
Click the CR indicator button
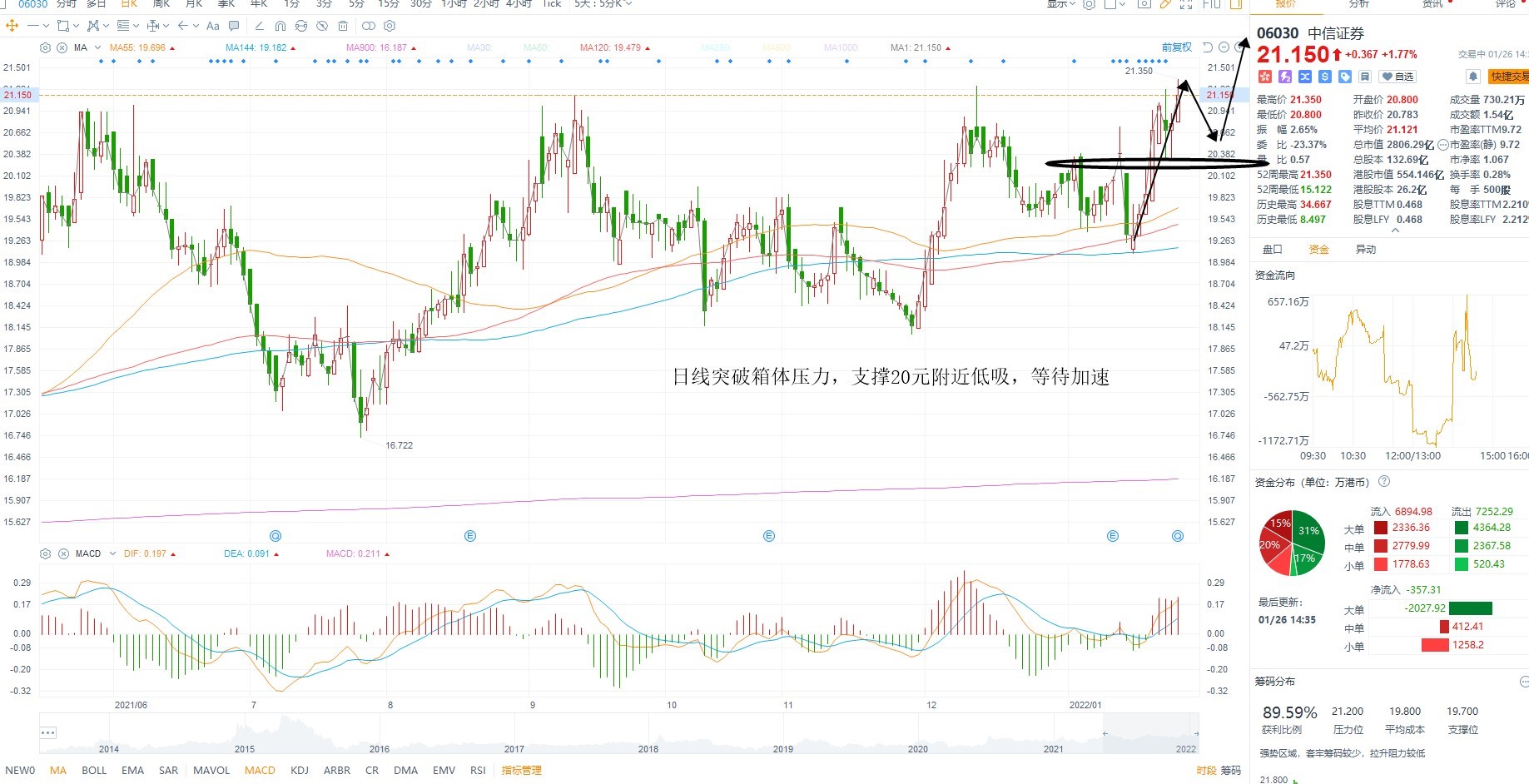[372, 771]
